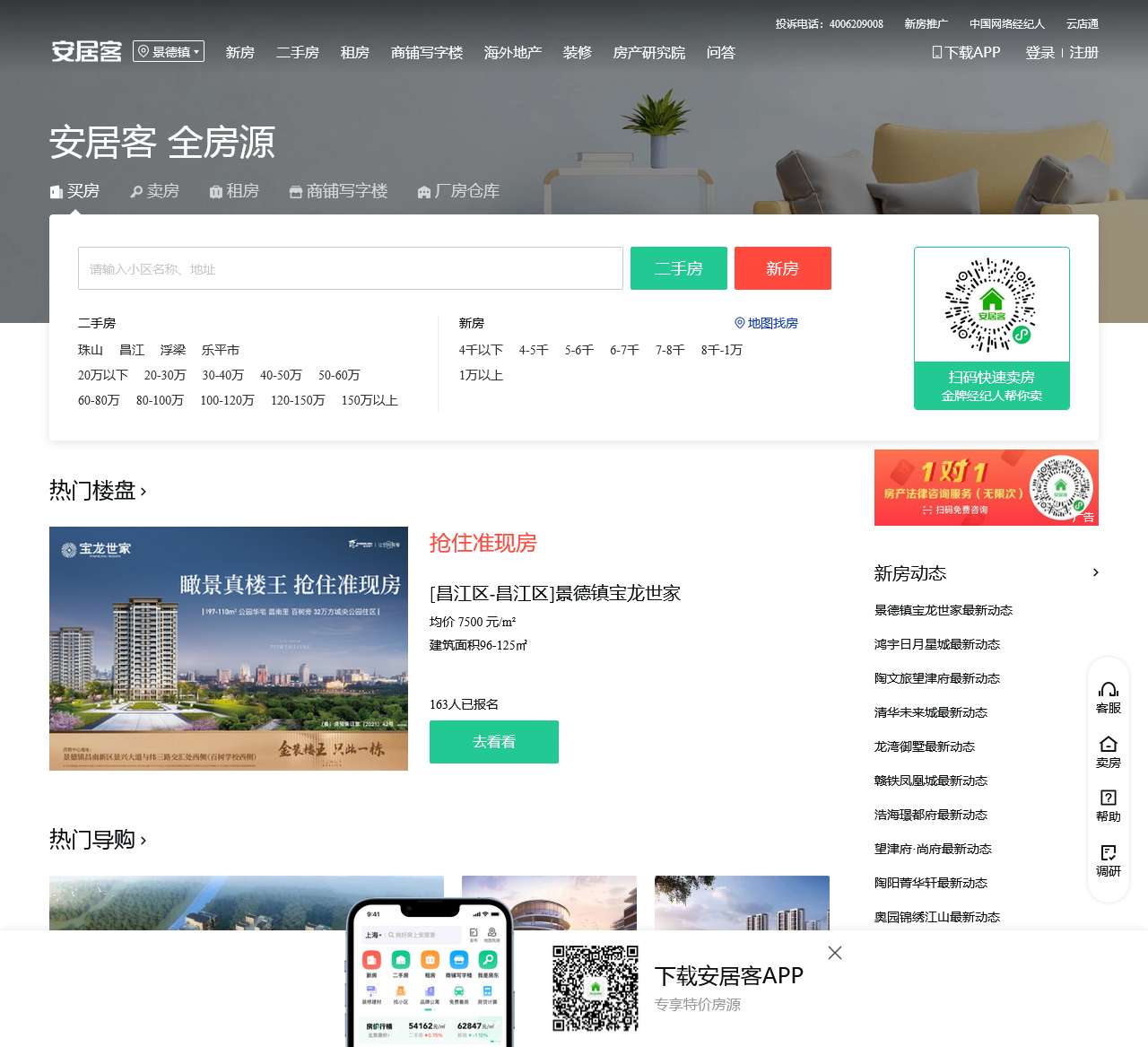This screenshot has height=1047, width=1148.
Task: Click the 安居客 logo
Action: [x=86, y=51]
